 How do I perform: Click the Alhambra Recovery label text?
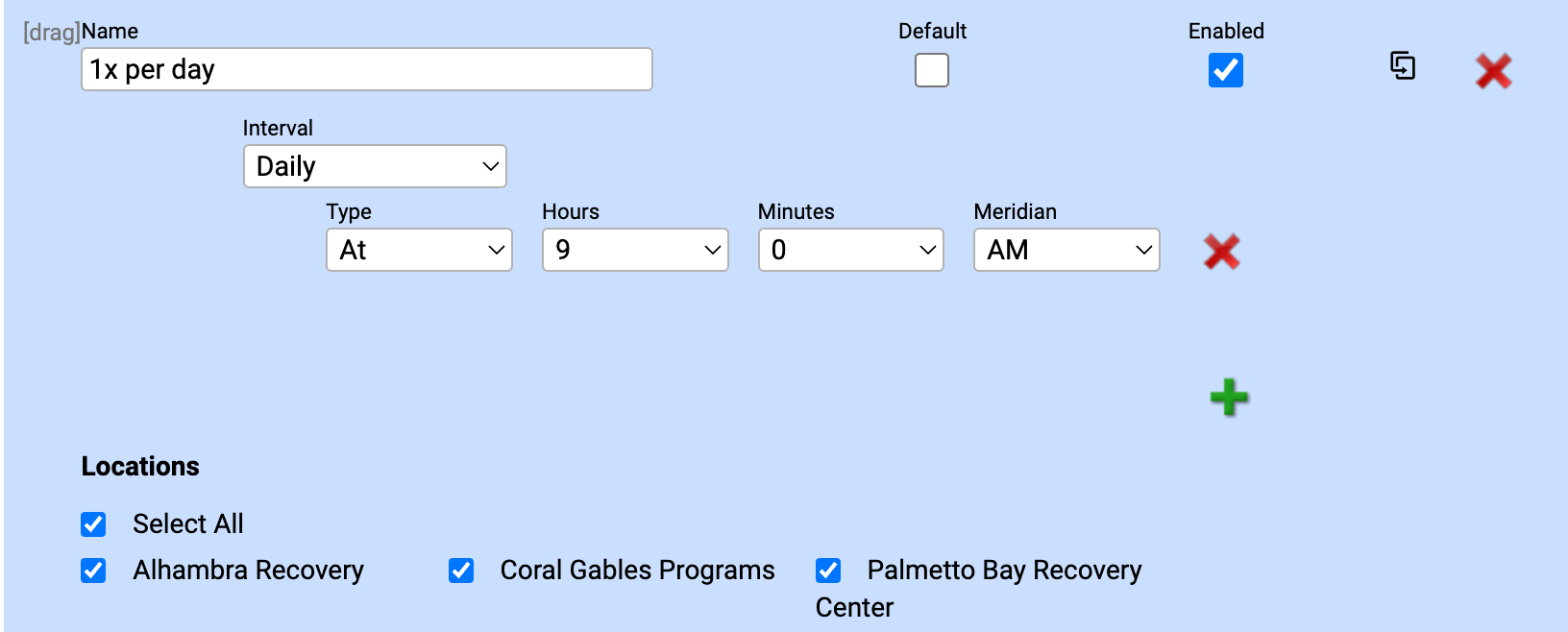[248, 571]
